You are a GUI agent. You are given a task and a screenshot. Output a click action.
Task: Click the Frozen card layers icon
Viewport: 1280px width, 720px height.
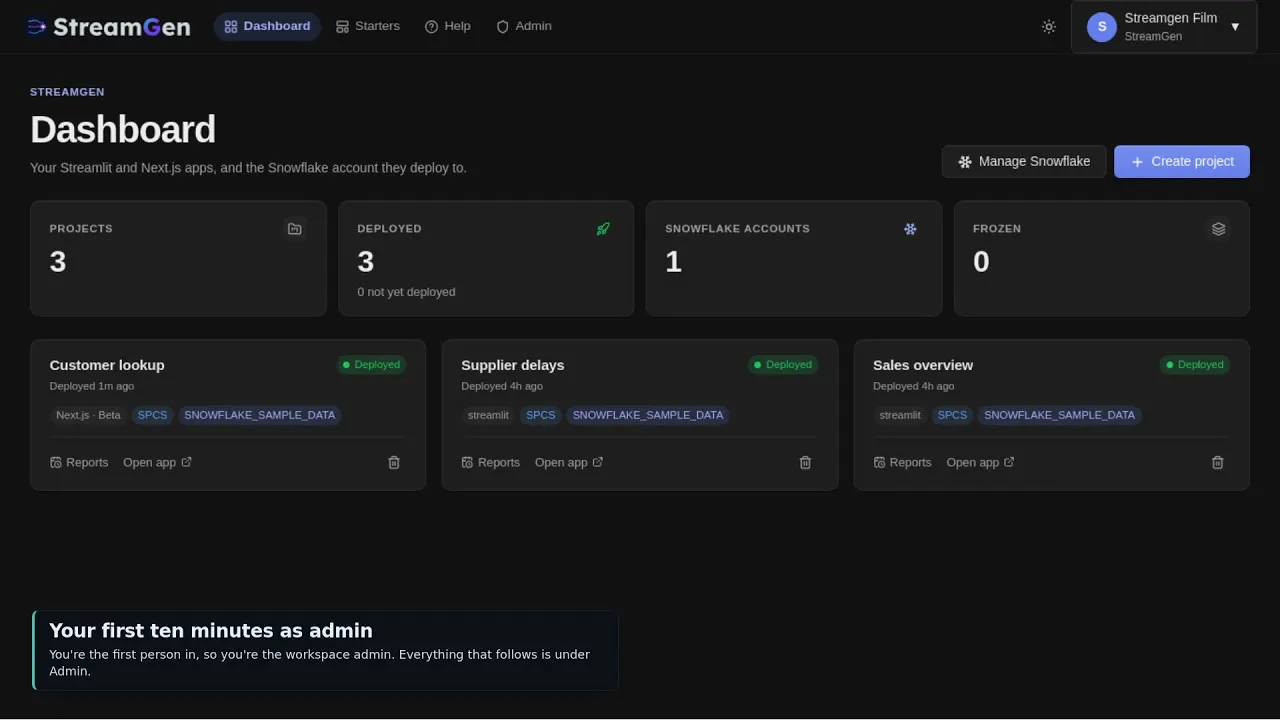tap(1218, 229)
